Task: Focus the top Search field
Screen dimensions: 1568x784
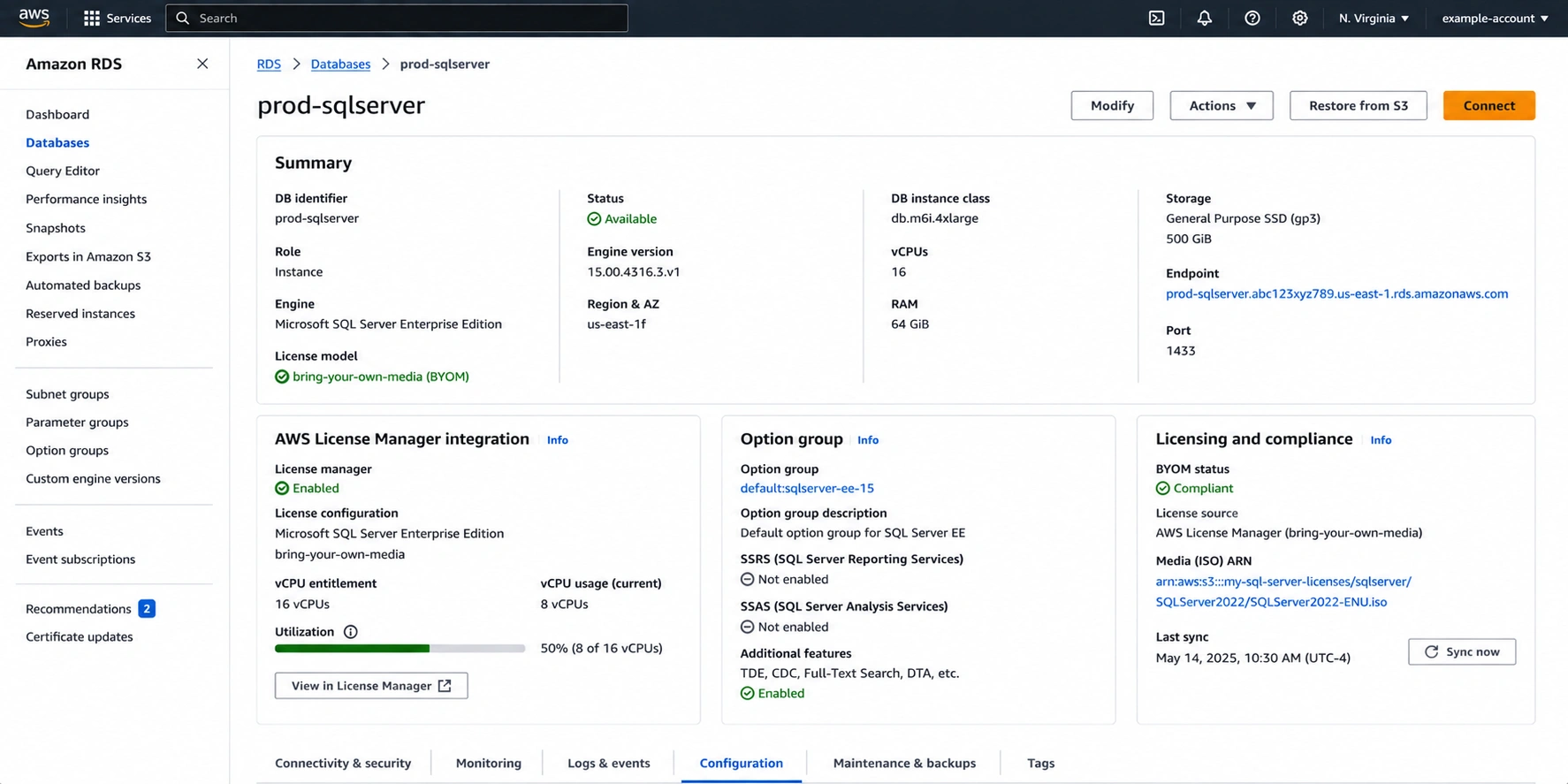Action: [x=397, y=18]
